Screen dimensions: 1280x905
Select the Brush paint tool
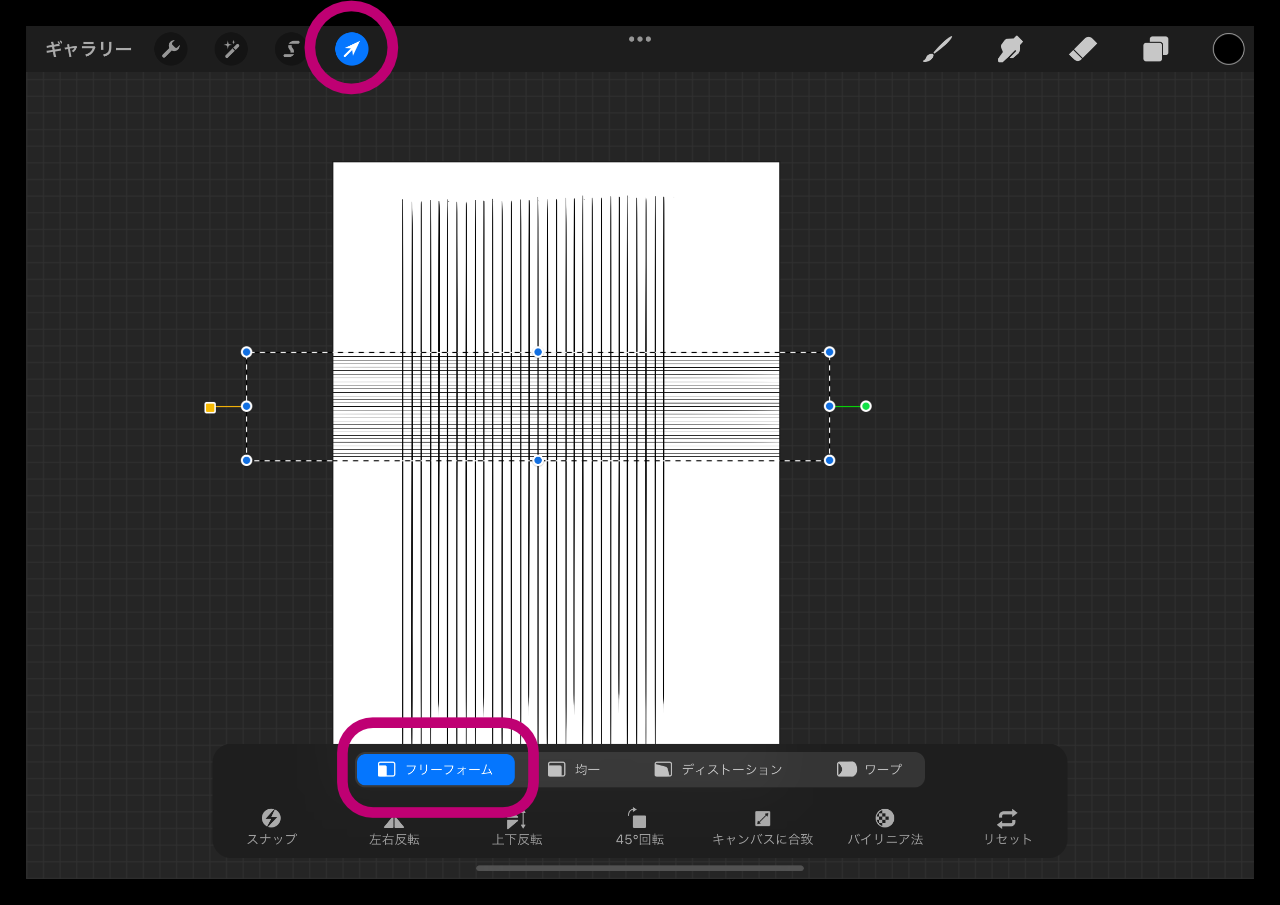[x=937, y=49]
